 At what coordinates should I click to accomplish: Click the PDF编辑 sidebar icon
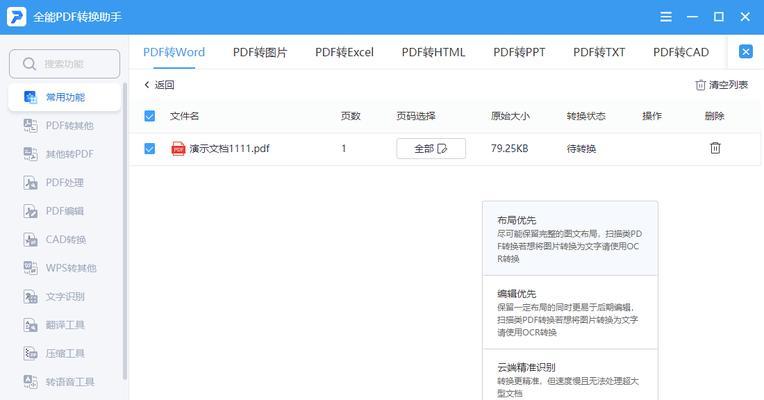[x=30, y=211]
